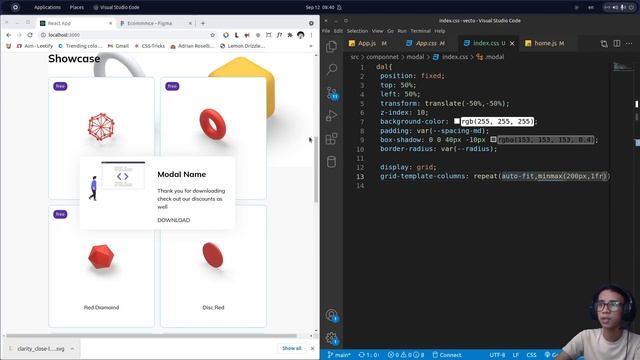Viewport: 640px width, 360px height.
Task: Open the Lemon Drizzle bookmark
Action: (x=242, y=46)
